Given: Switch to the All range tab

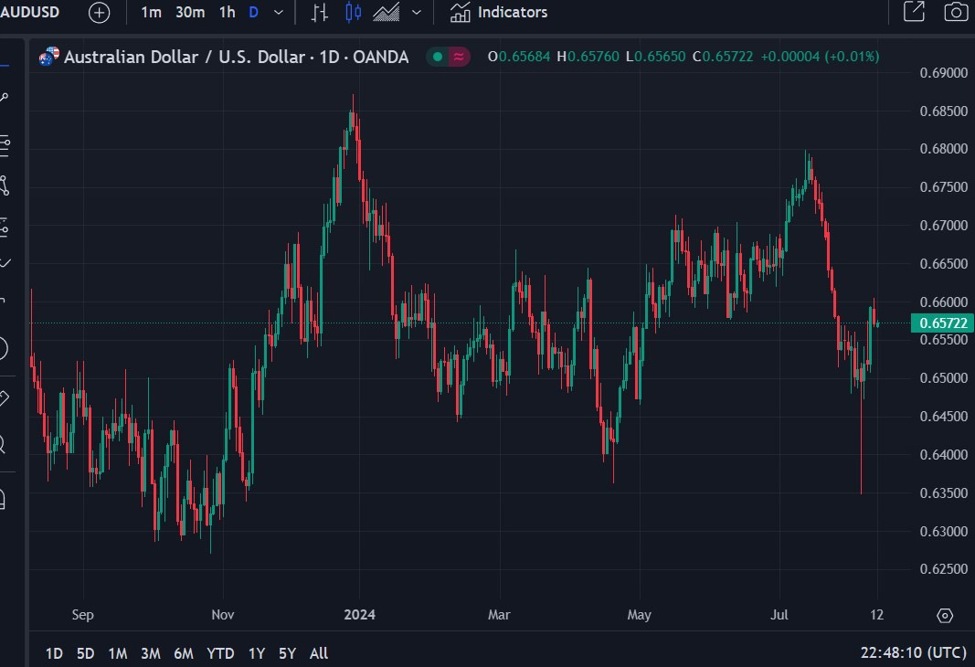Looking at the screenshot, I should coord(318,653).
